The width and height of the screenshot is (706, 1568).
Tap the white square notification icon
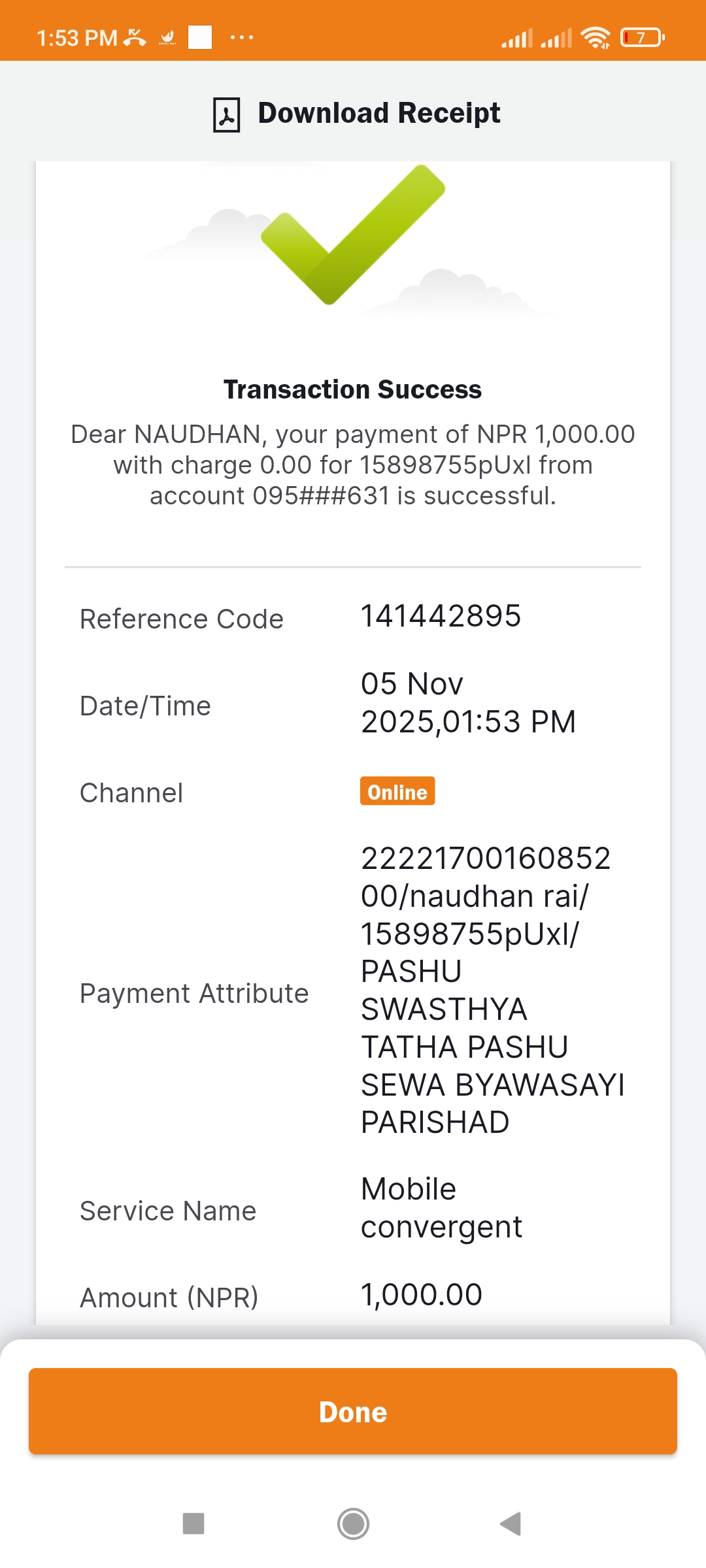[x=200, y=37]
